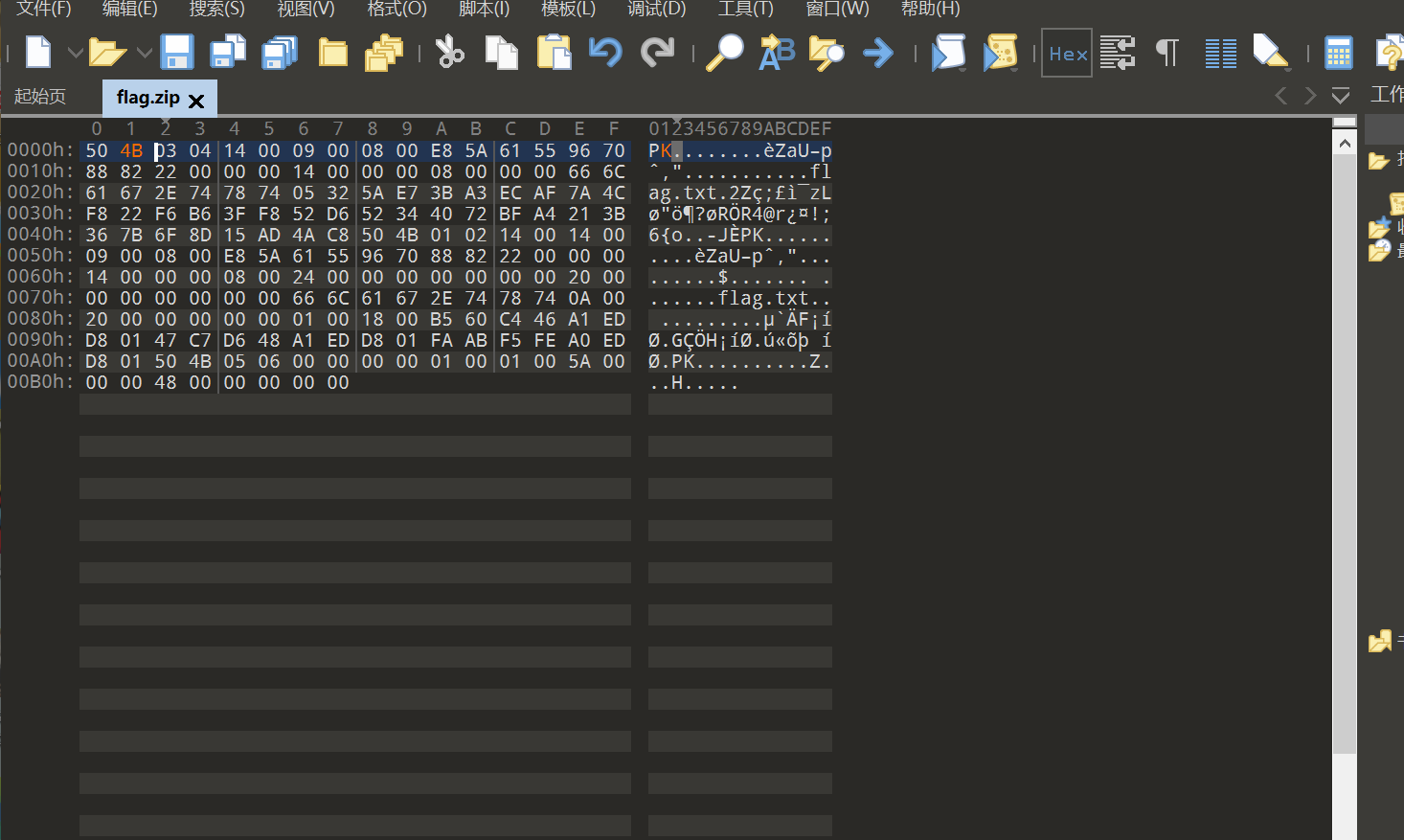Open the tab list dropdown arrow
The width and height of the screenshot is (1404, 840).
point(1341,96)
